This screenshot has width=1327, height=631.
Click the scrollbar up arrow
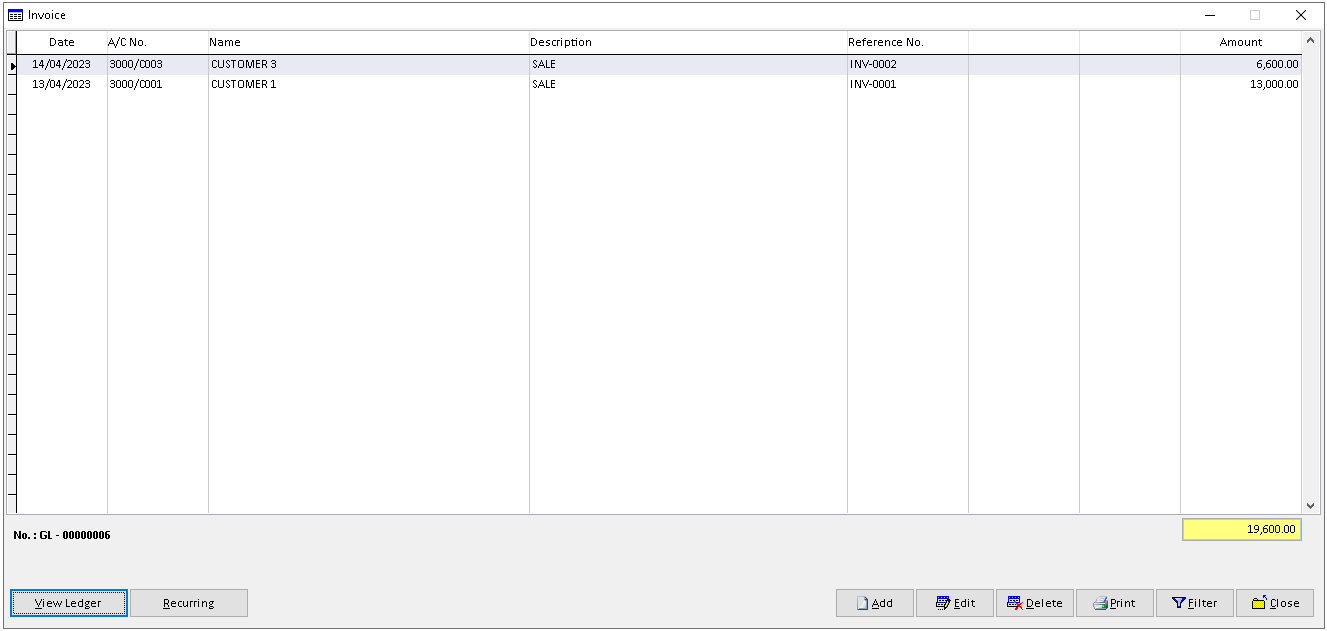point(1310,41)
